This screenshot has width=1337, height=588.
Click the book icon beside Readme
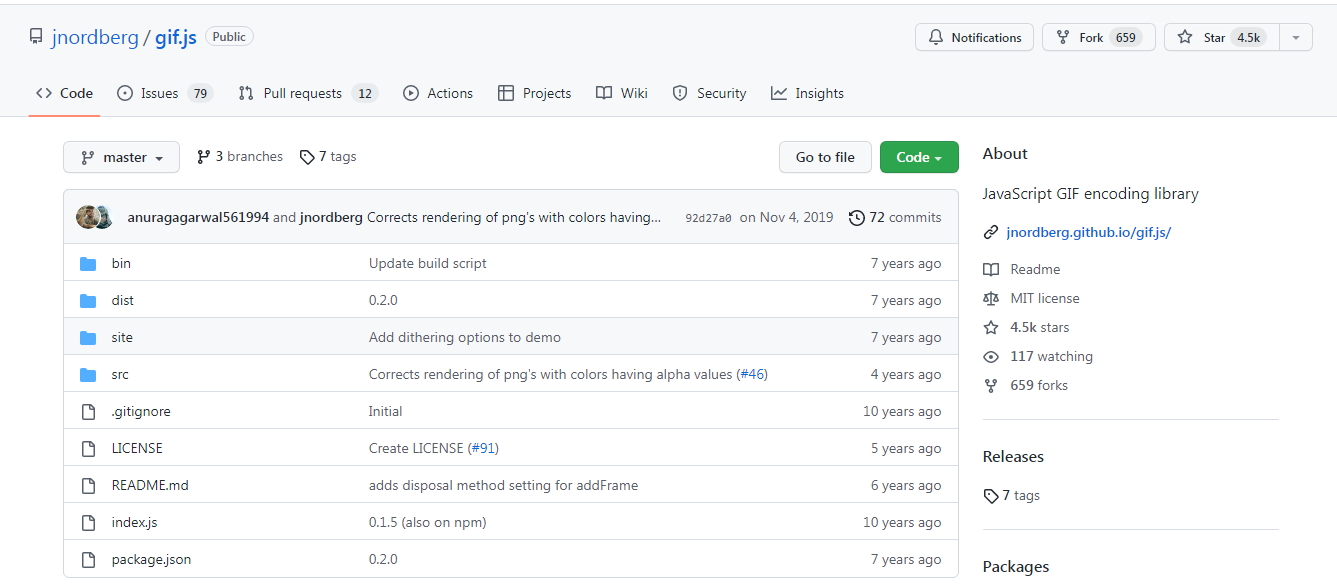pos(991,270)
